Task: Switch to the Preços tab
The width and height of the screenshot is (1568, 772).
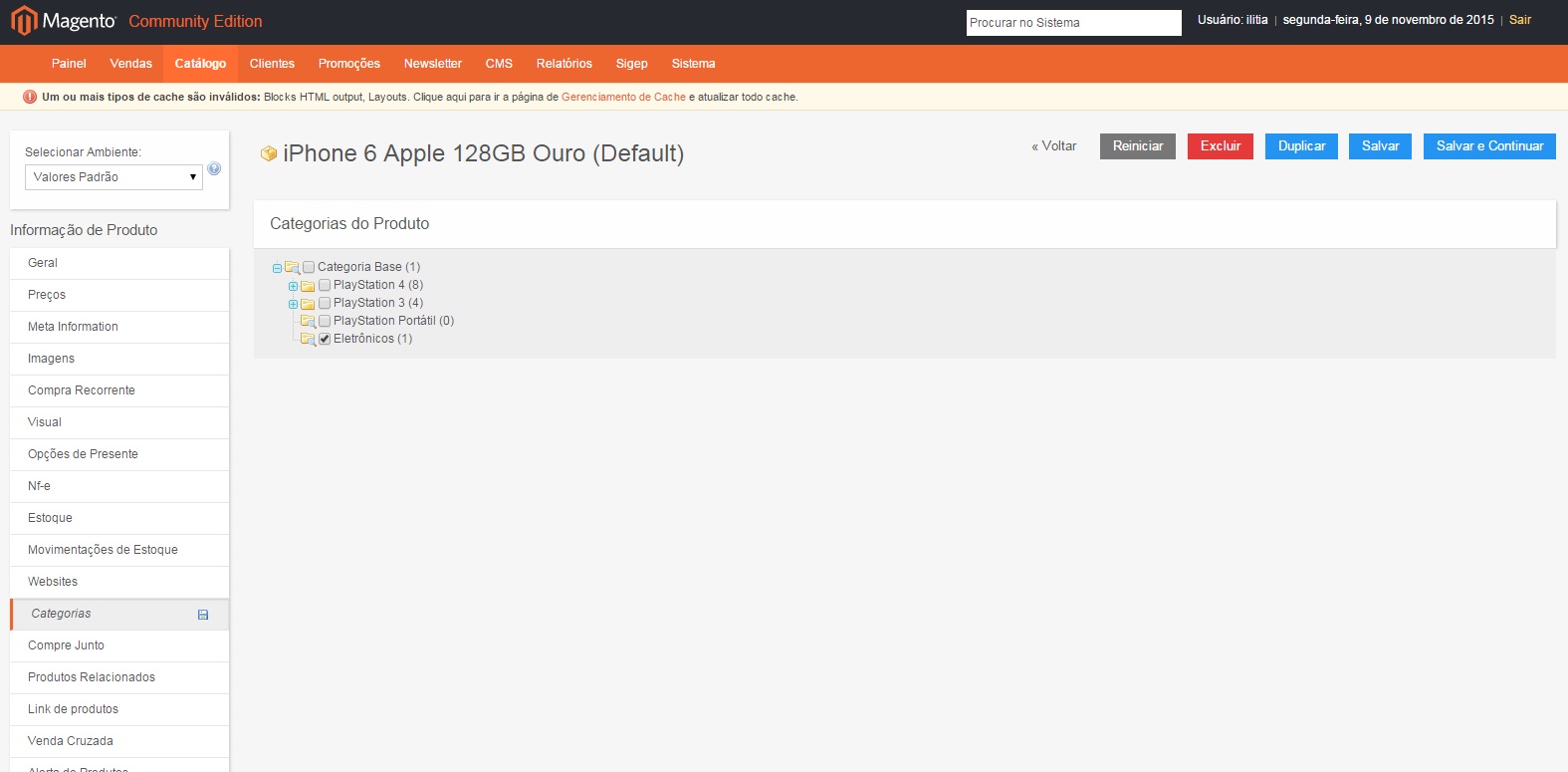Action: [119, 295]
